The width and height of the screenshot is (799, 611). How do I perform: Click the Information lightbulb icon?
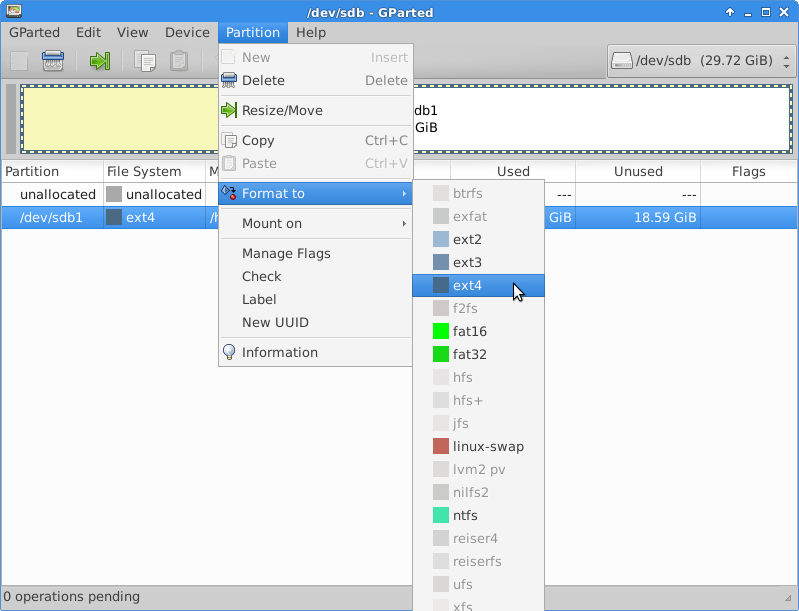coord(229,352)
